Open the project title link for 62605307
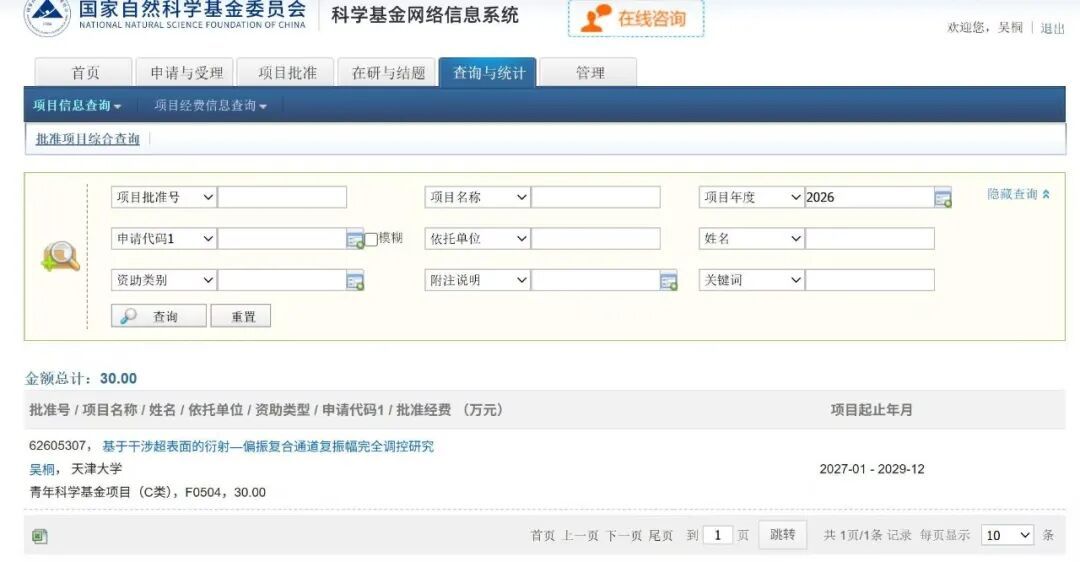 click(268, 446)
